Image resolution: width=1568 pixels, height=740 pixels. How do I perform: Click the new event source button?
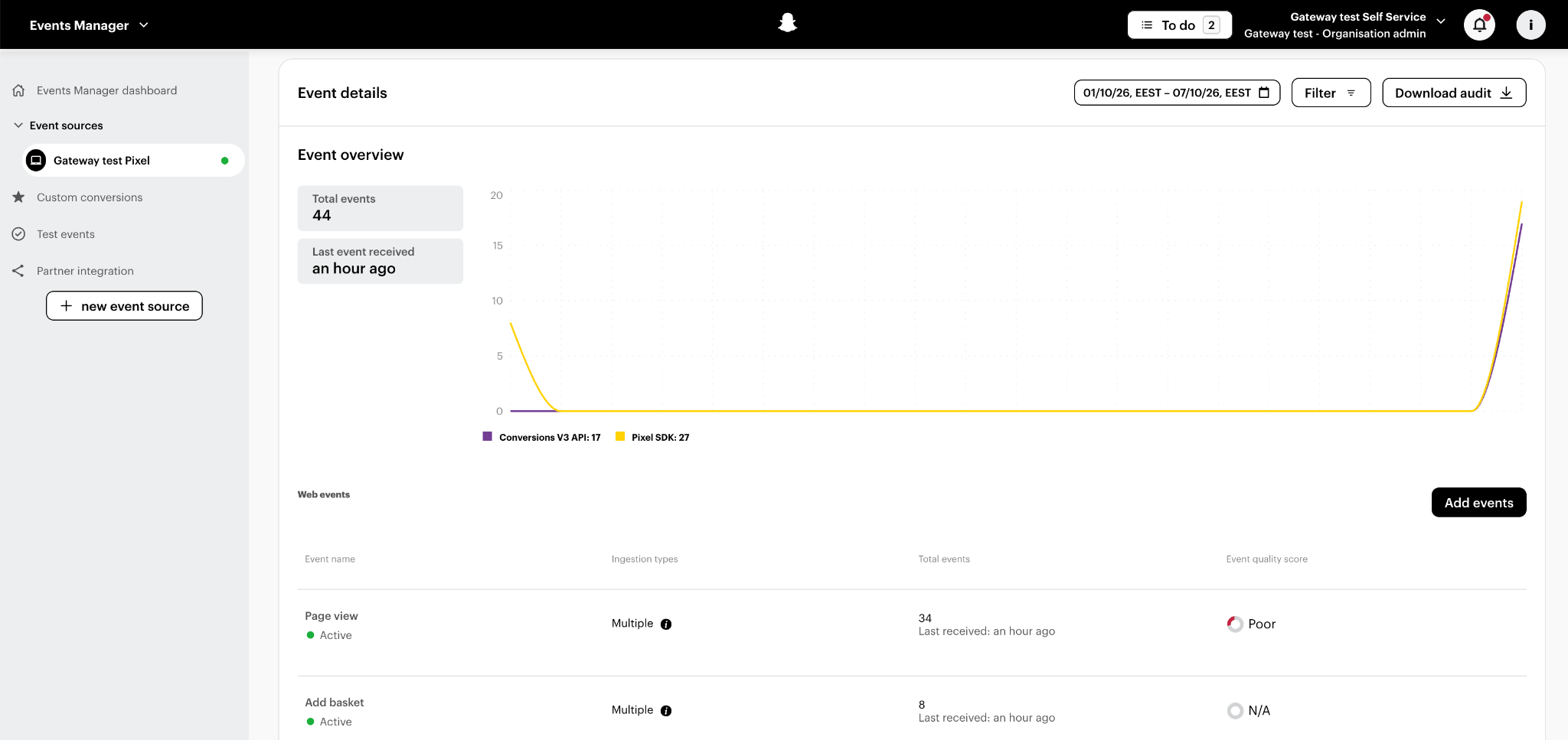pos(124,306)
